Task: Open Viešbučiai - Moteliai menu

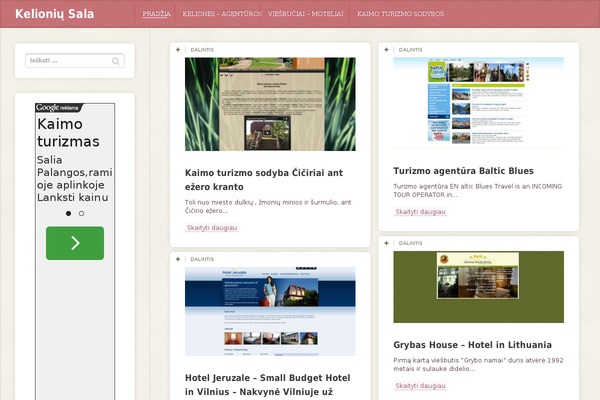Action: (305, 14)
